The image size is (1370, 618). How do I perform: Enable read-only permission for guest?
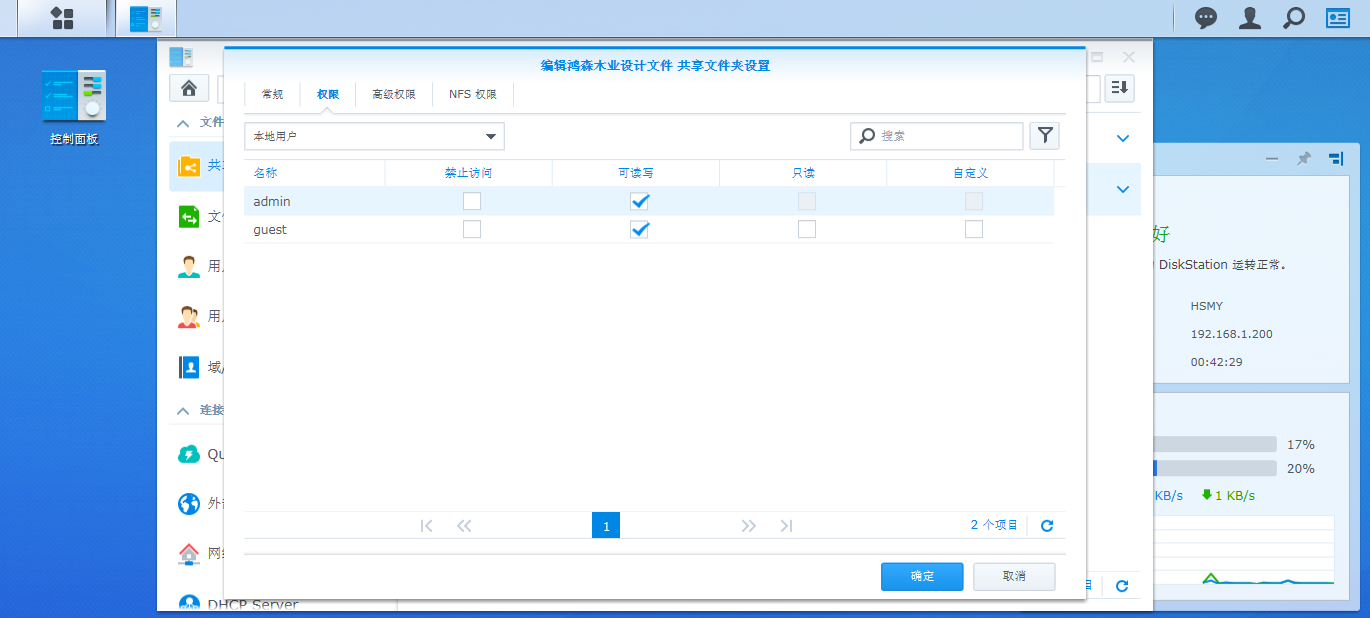[x=806, y=229]
